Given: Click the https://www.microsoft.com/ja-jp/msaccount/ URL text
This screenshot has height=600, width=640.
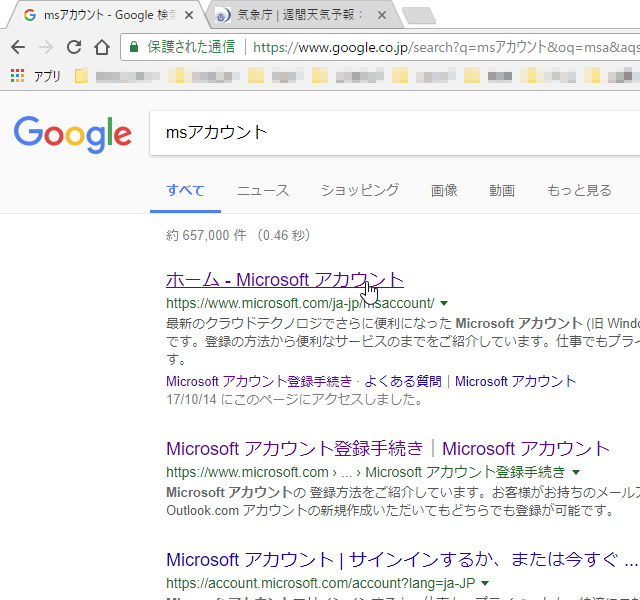Looking at the screenshot, I should pos(300,303).
